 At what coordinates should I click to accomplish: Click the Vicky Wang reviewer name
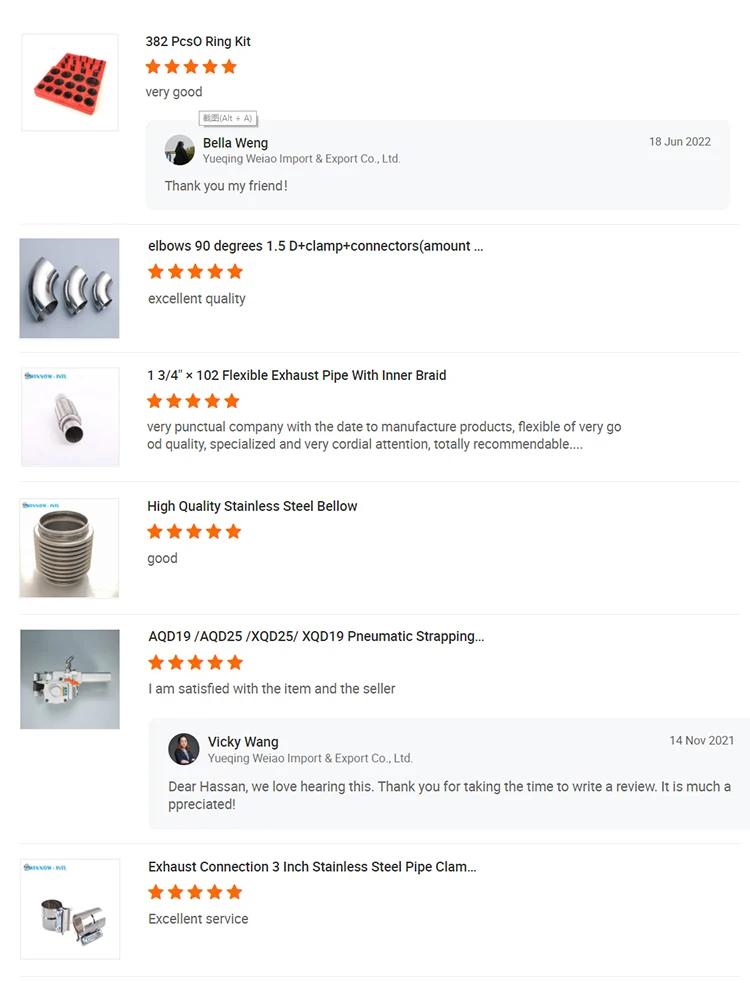pos(243,742)
